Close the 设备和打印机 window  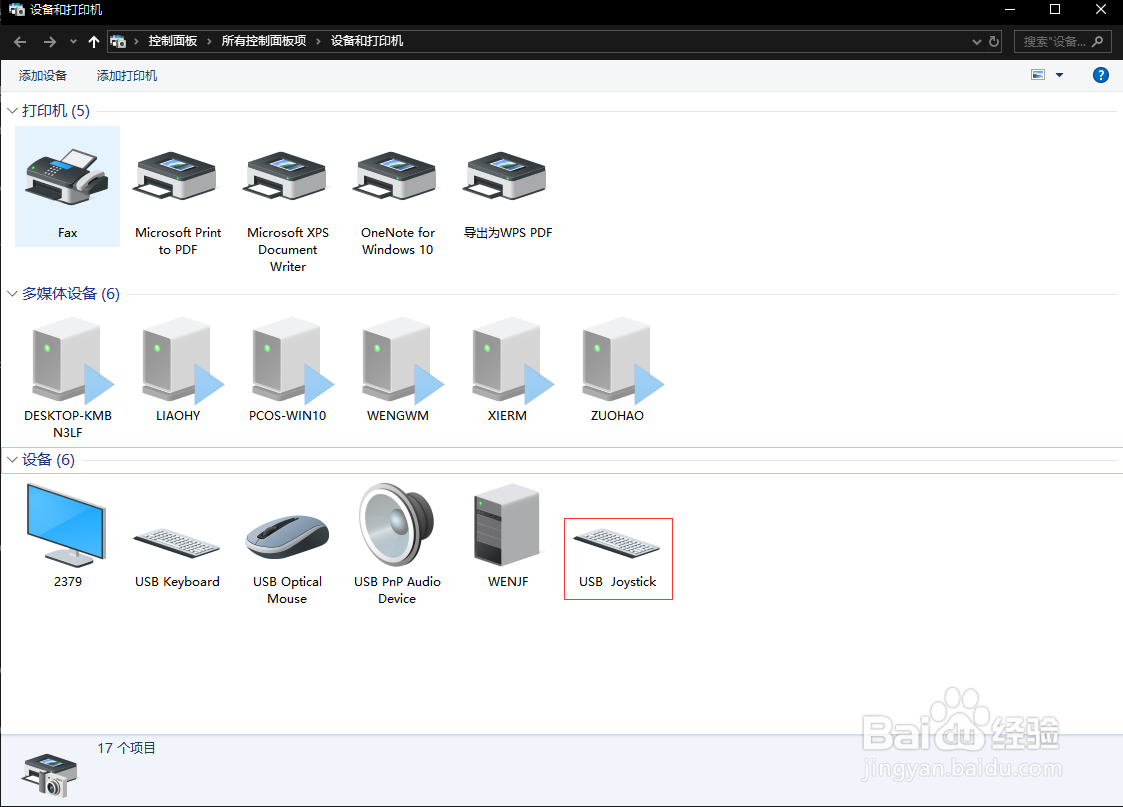coord(1101,10)
